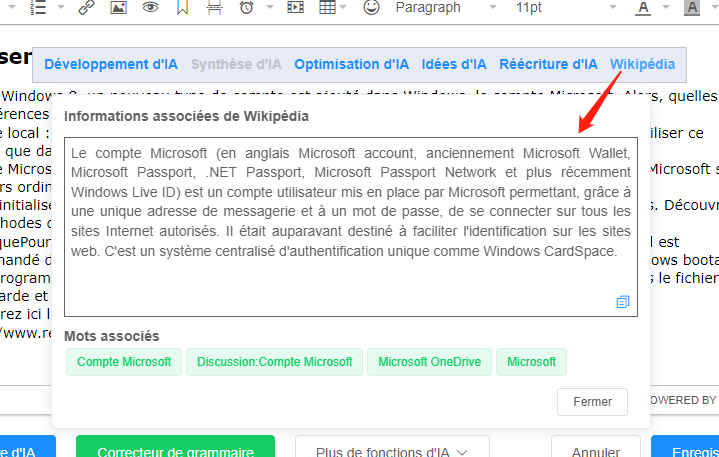Click the Fermer button
The height and width of the screenshot is (457, 719).
(592, 402)
